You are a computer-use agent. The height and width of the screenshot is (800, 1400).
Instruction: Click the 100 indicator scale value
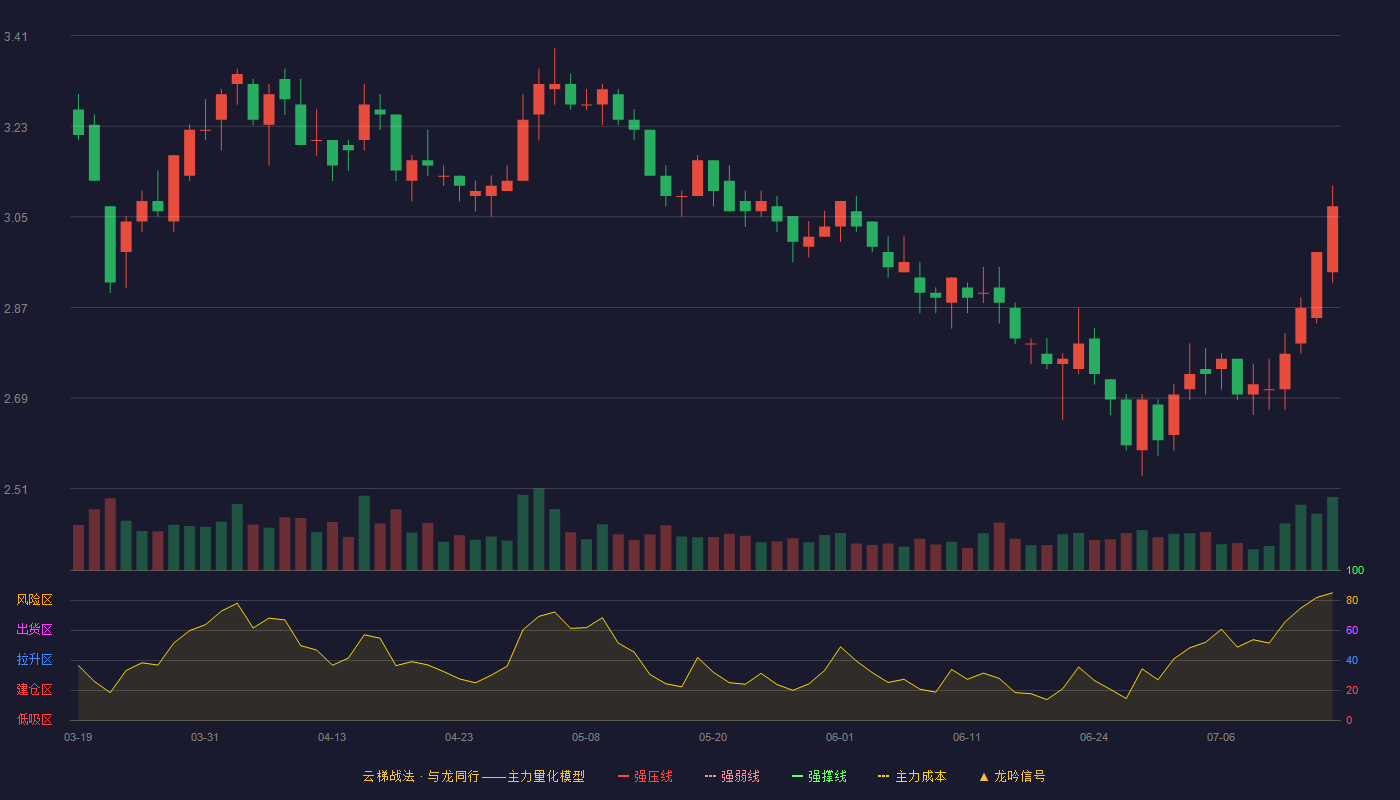click(x=1355, y=570)
